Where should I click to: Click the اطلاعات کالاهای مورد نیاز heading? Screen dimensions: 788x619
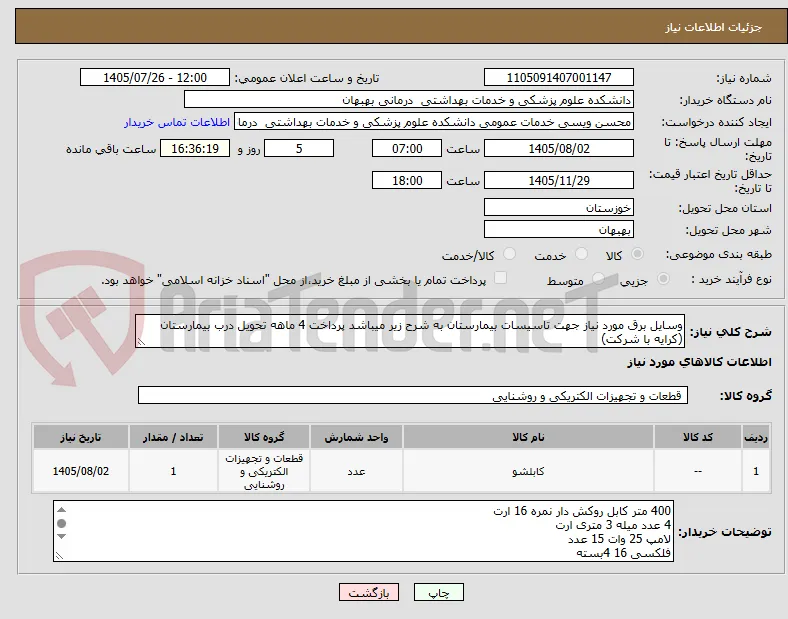pos(699,362)
